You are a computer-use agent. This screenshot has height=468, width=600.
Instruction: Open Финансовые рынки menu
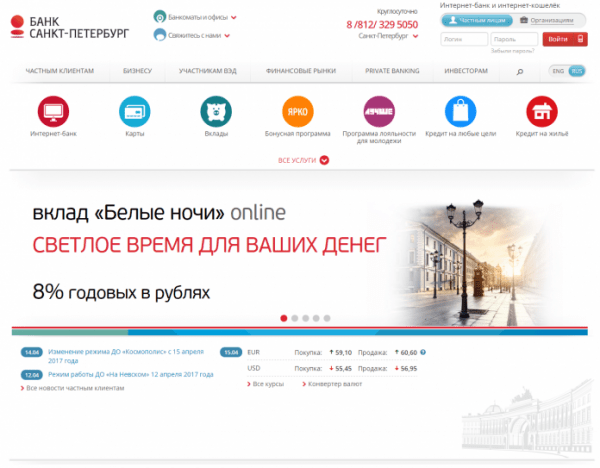pyautogui.click(x=301, y=71)
